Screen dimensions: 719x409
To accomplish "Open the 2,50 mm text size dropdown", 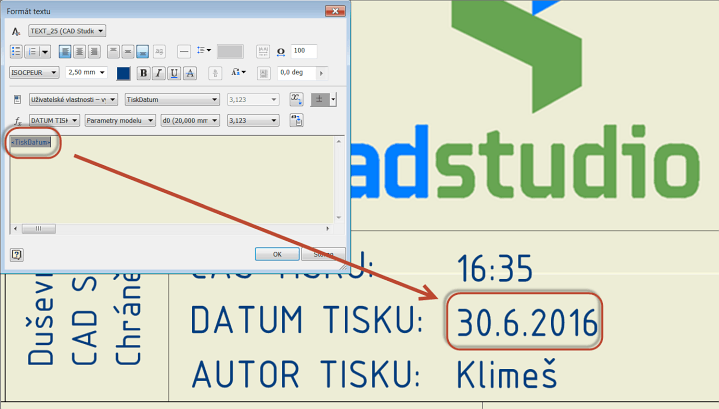I will [87, 72].
